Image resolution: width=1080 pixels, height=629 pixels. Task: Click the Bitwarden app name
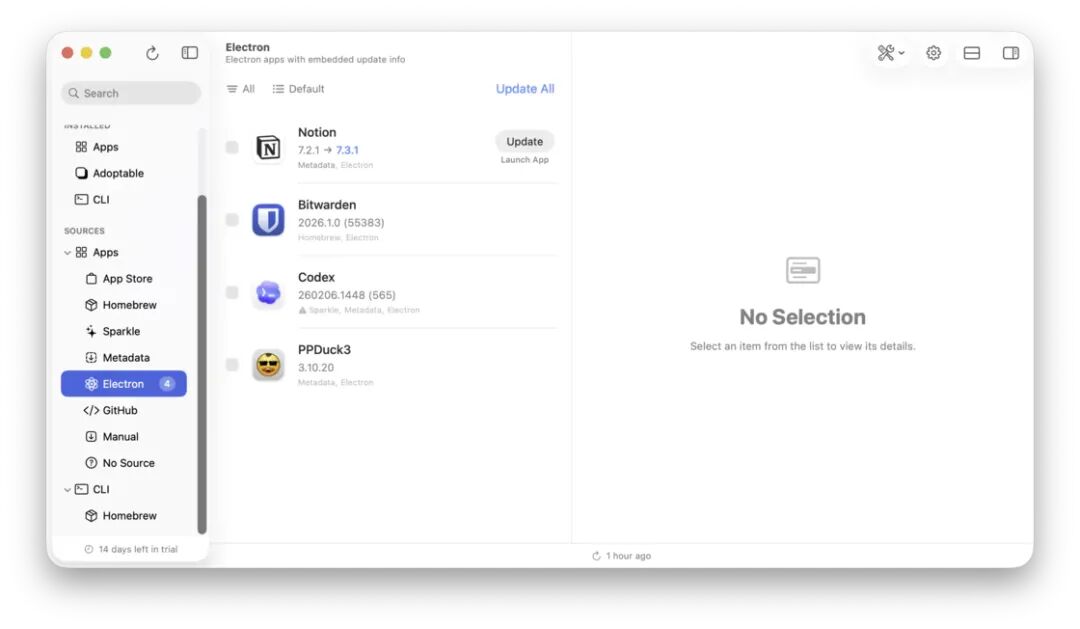(326, 205)
